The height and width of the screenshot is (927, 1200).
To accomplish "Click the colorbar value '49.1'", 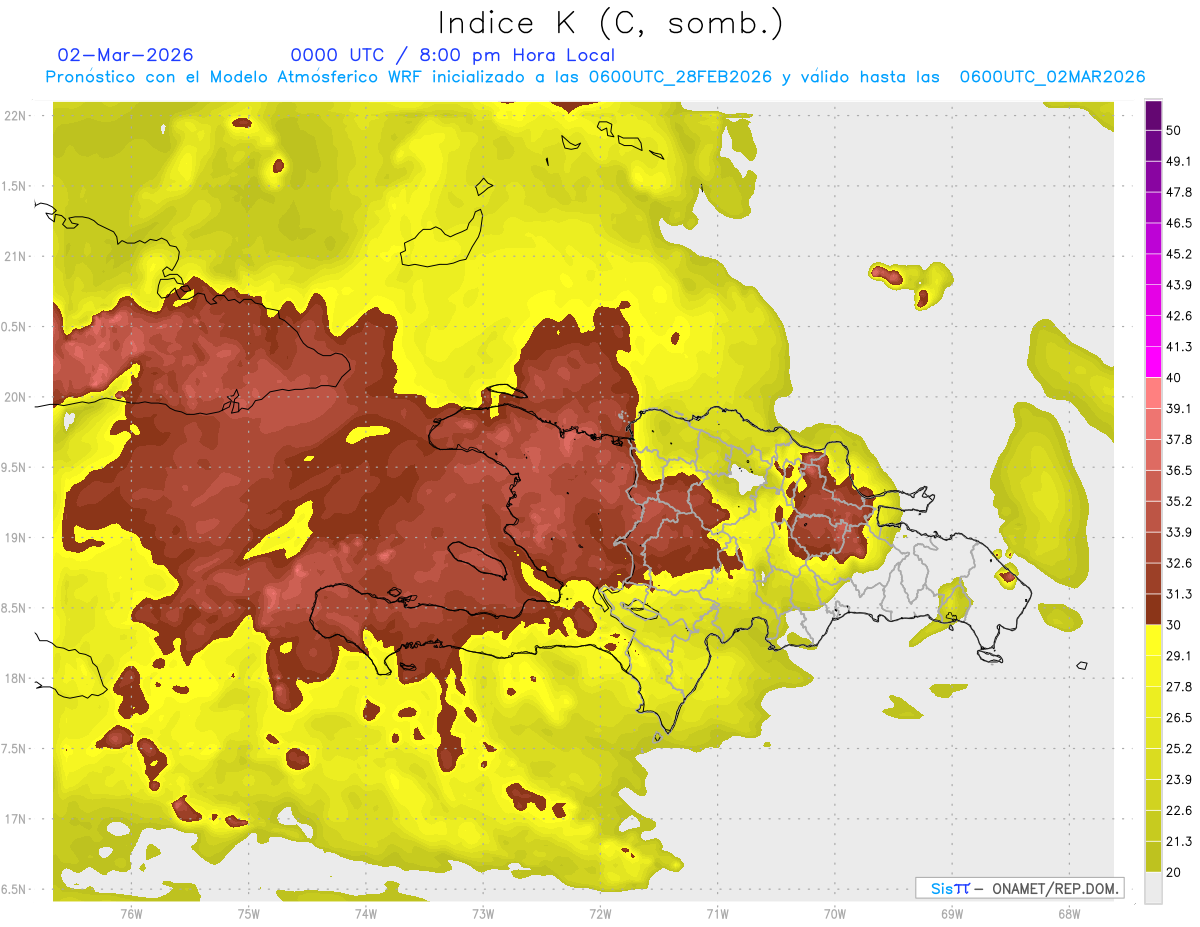I will click(1179, 161).
